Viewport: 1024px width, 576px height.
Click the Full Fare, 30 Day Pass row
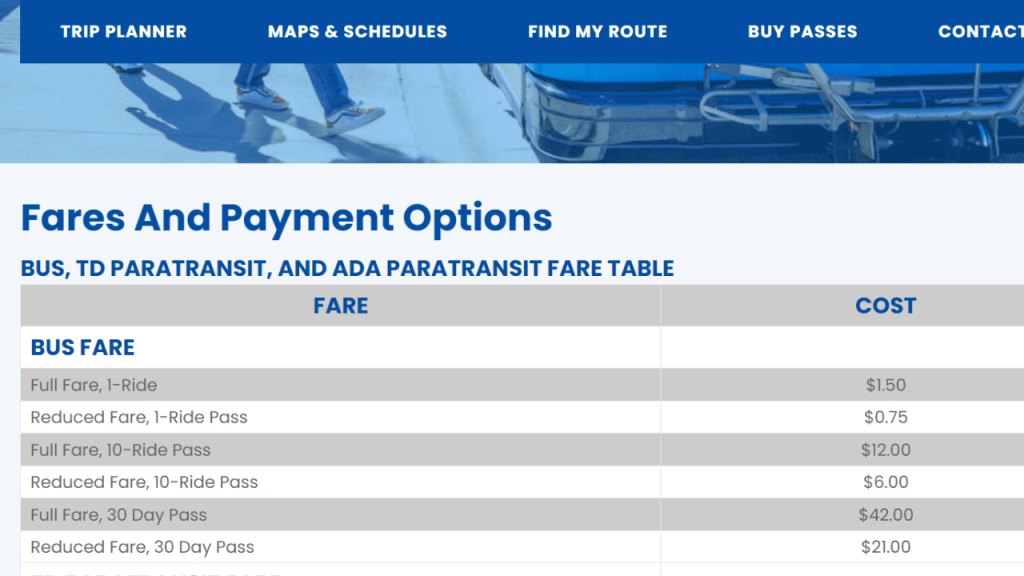pyautogui.click(x=116, y=515)
